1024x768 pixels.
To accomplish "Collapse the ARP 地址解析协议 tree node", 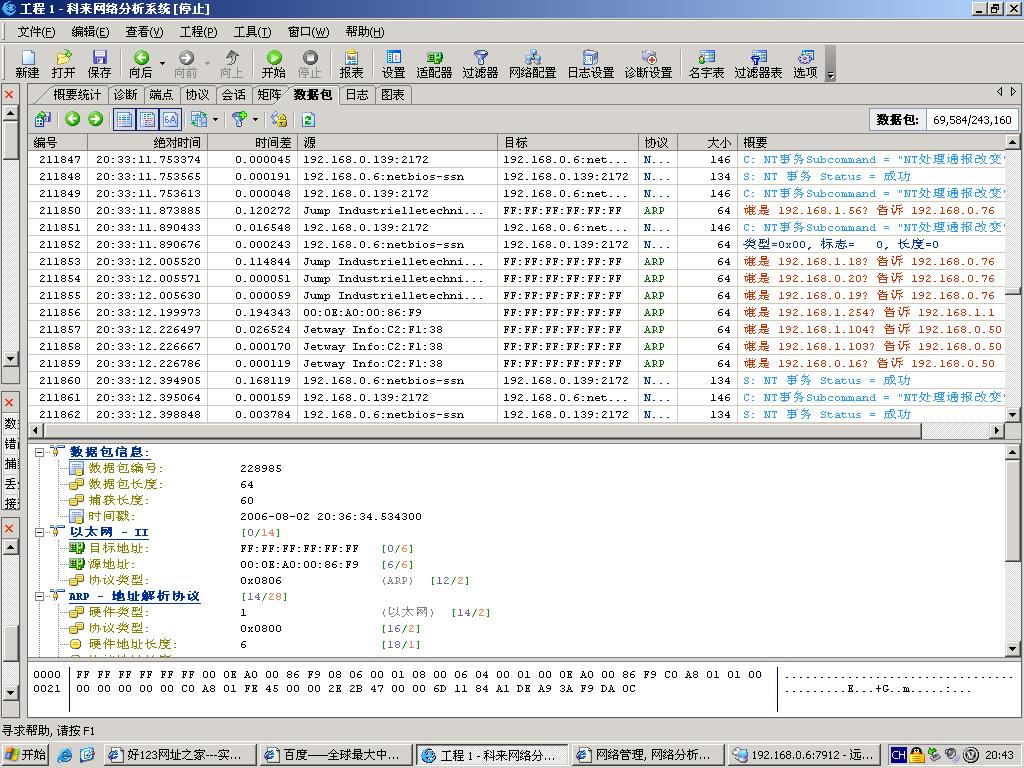I will [x=40, y=596].
